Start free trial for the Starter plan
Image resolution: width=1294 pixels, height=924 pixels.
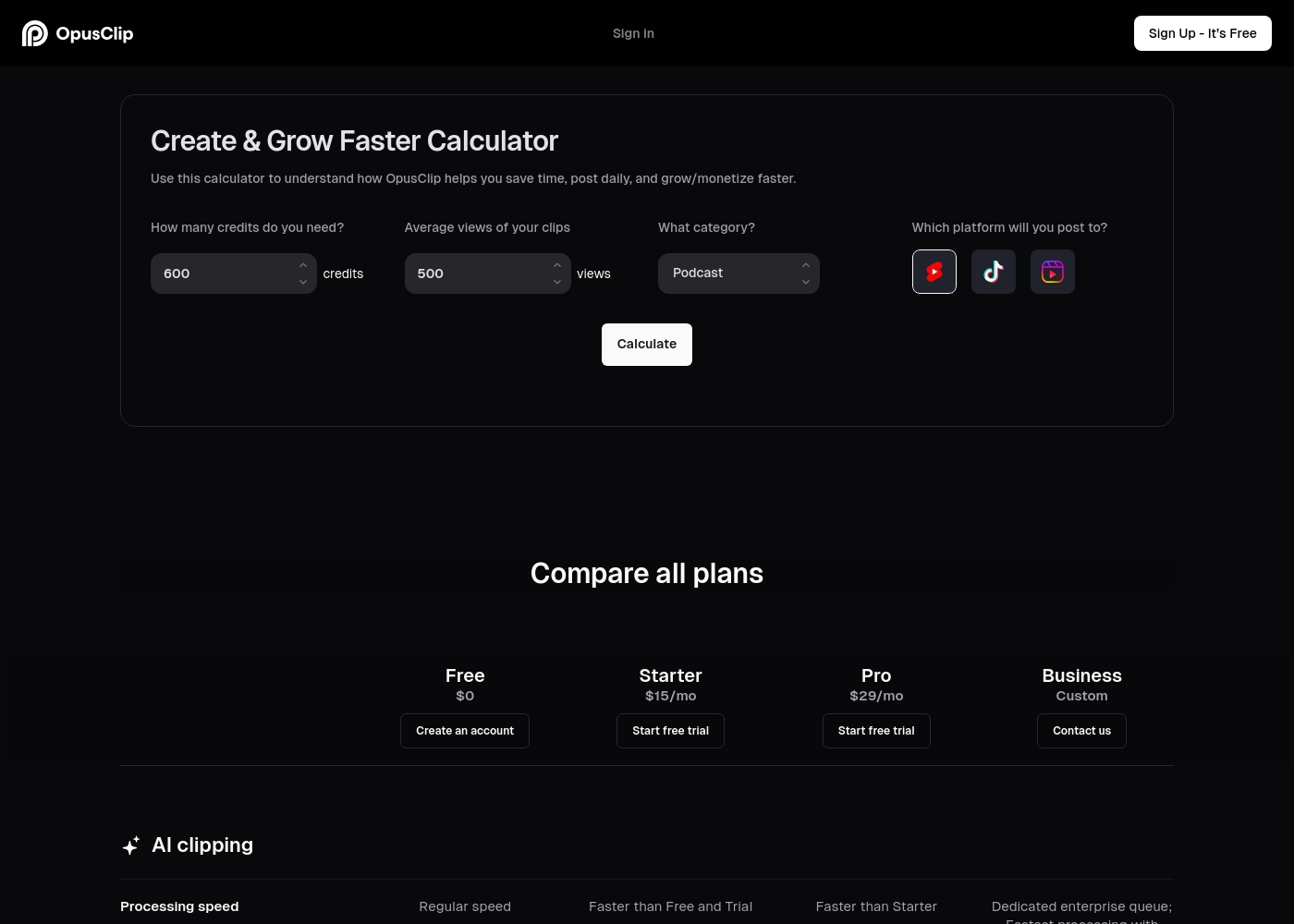click(671, 731)
